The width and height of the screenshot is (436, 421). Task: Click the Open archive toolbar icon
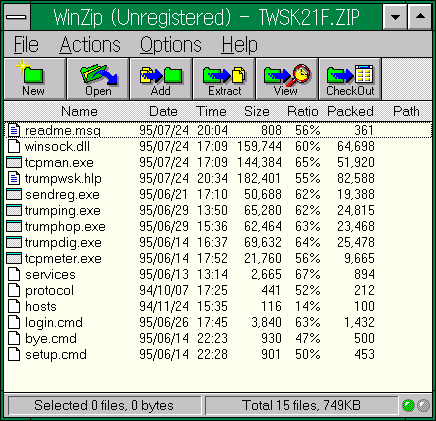click(98, 79)
